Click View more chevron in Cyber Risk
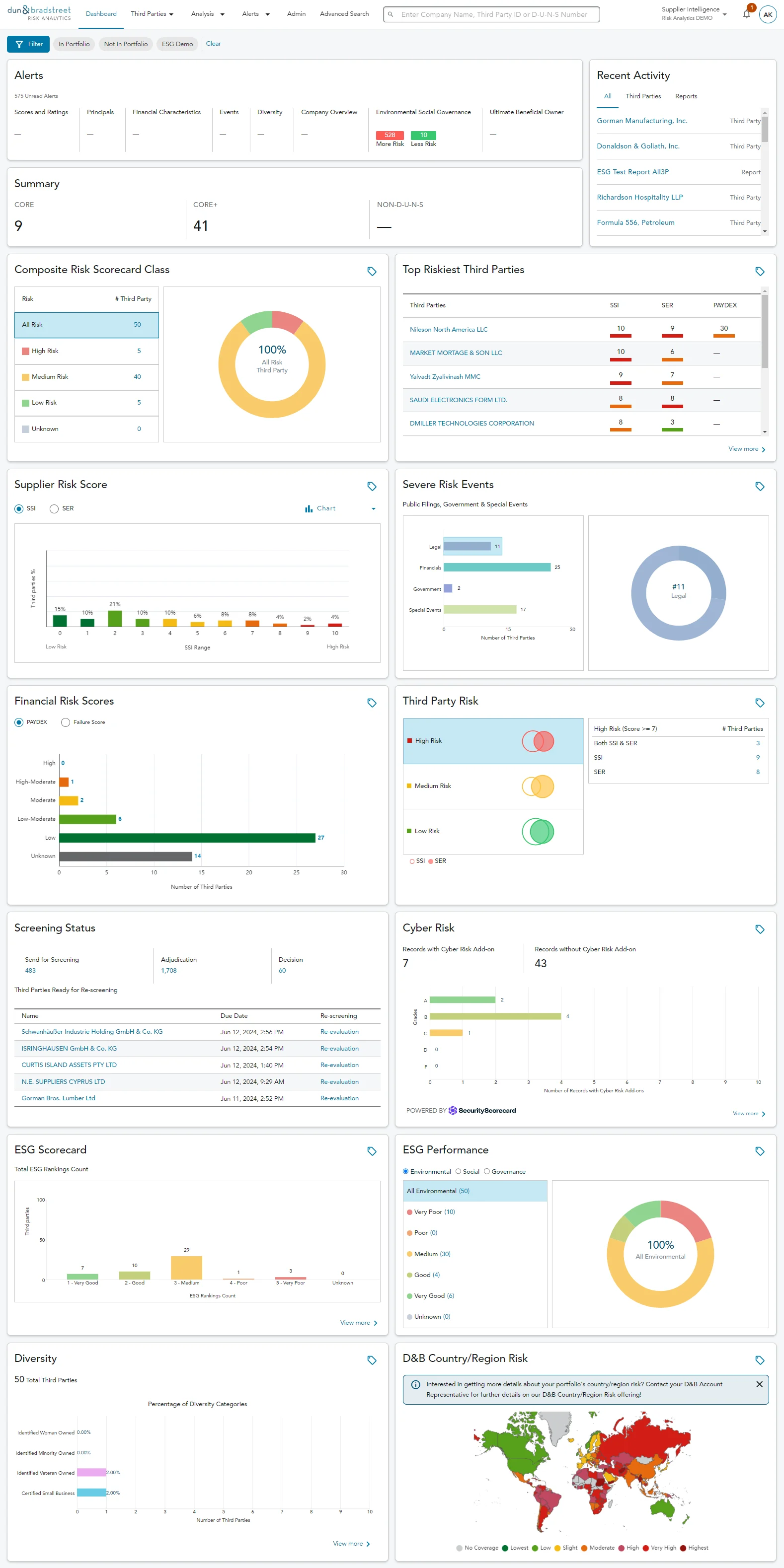The image size is (784, 1568). coord(763,1114)
